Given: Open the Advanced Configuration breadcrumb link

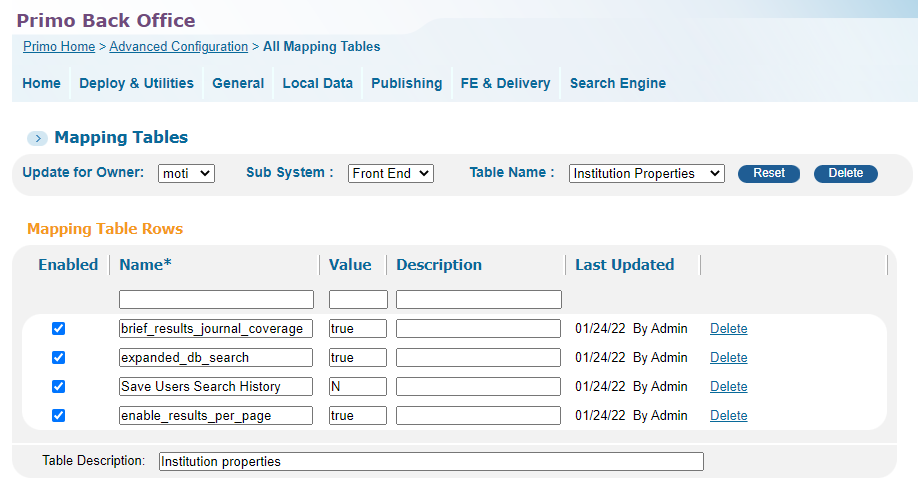Looking at the screenshot, I should pyautogui.click(x=179, y=46).
